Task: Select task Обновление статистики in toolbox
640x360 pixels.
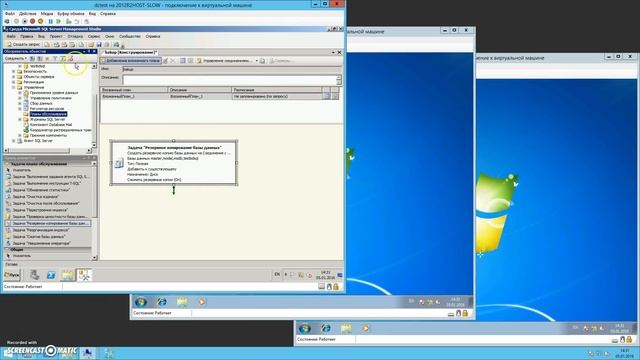Action: point(41,190)
